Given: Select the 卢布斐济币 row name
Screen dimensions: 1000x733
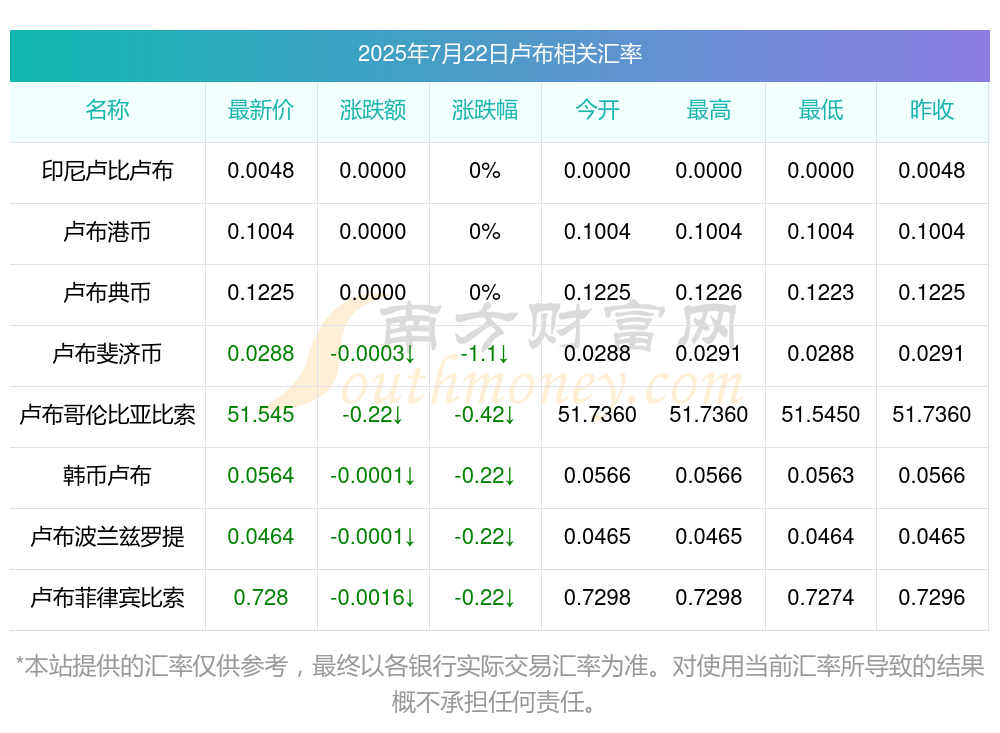Looking at the screenshot, I should (107, 353).
